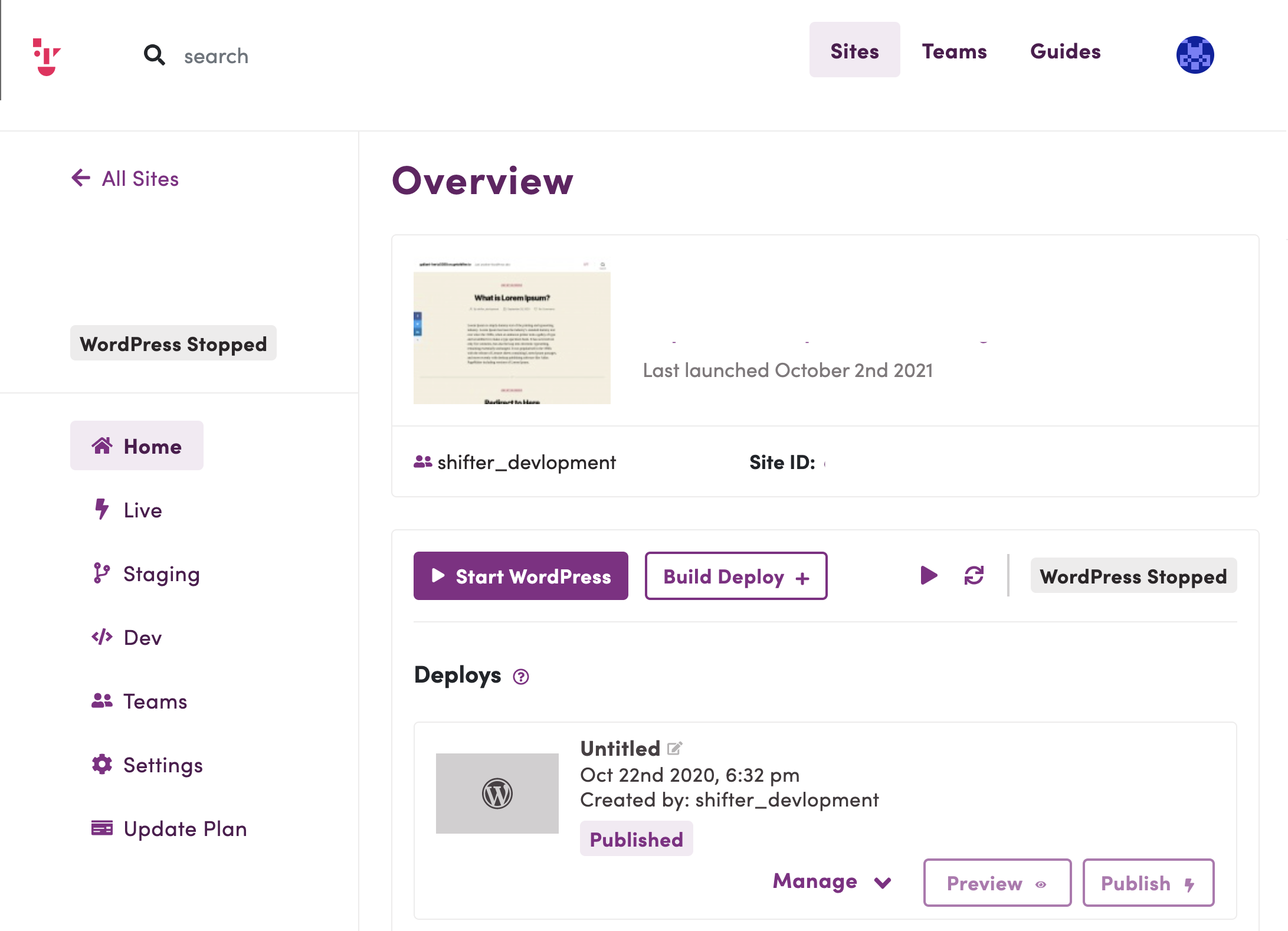The height and width of the screenshot is (931, 1288).
Task: Open Update Plan in the sidebar
Action: [x=169, y=828]
